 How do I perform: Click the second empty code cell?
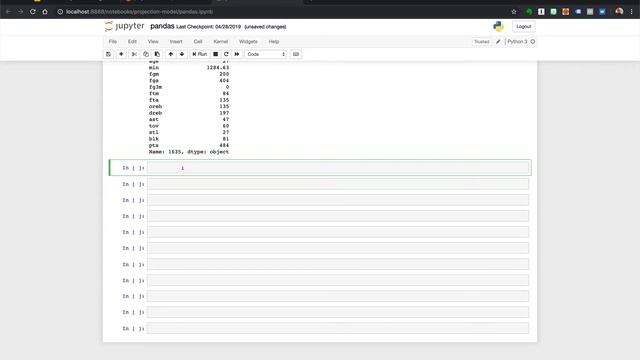(338, 184)
